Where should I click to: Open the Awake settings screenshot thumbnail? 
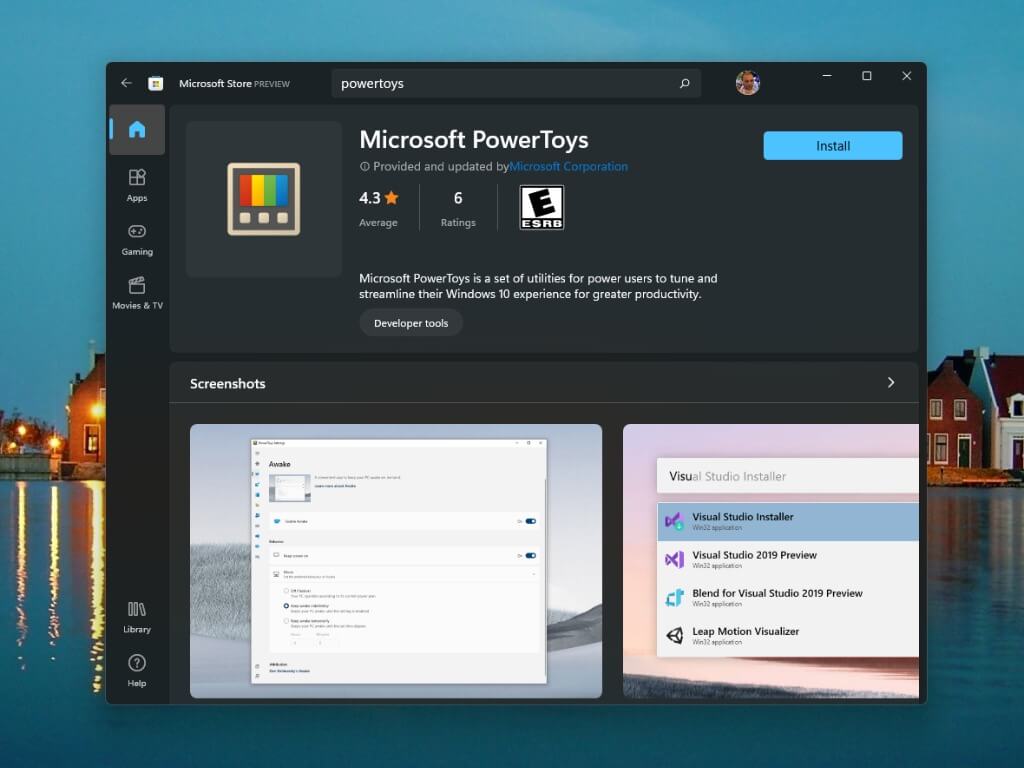pos(396,561)
